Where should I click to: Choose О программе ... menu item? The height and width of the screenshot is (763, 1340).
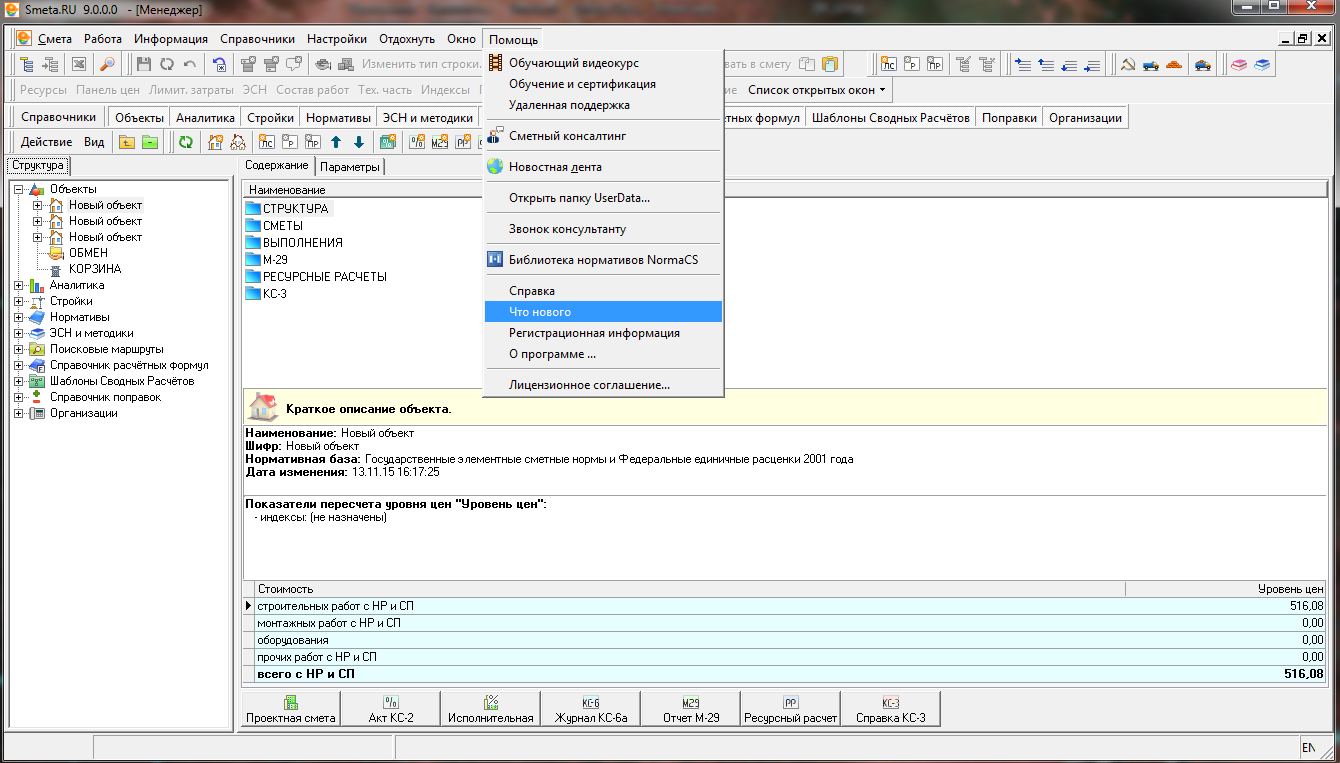coord(552,354)
